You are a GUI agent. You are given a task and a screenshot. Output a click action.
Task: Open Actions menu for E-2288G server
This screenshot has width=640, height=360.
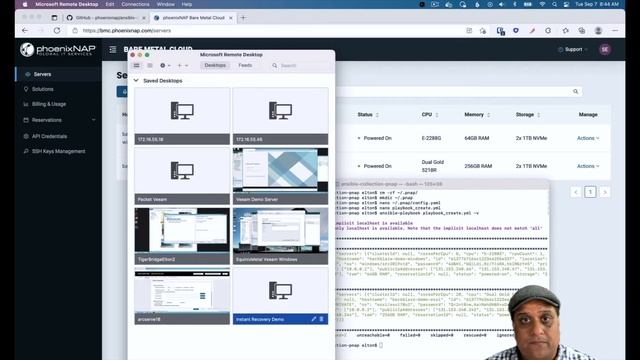tap(588, 138)
